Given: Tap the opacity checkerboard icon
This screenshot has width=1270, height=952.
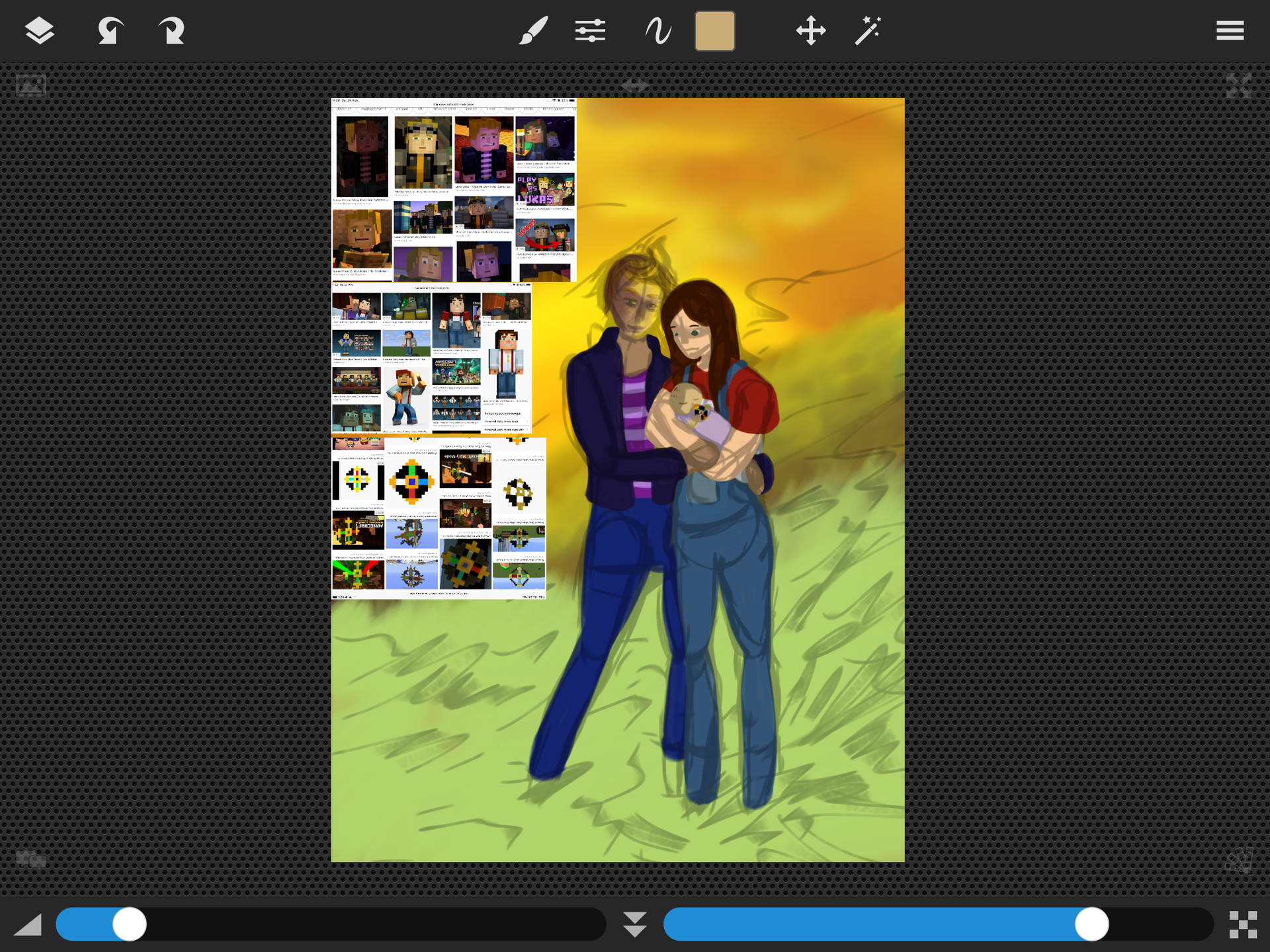Looking at the screenshot, I should click(x=1243, y=924).
